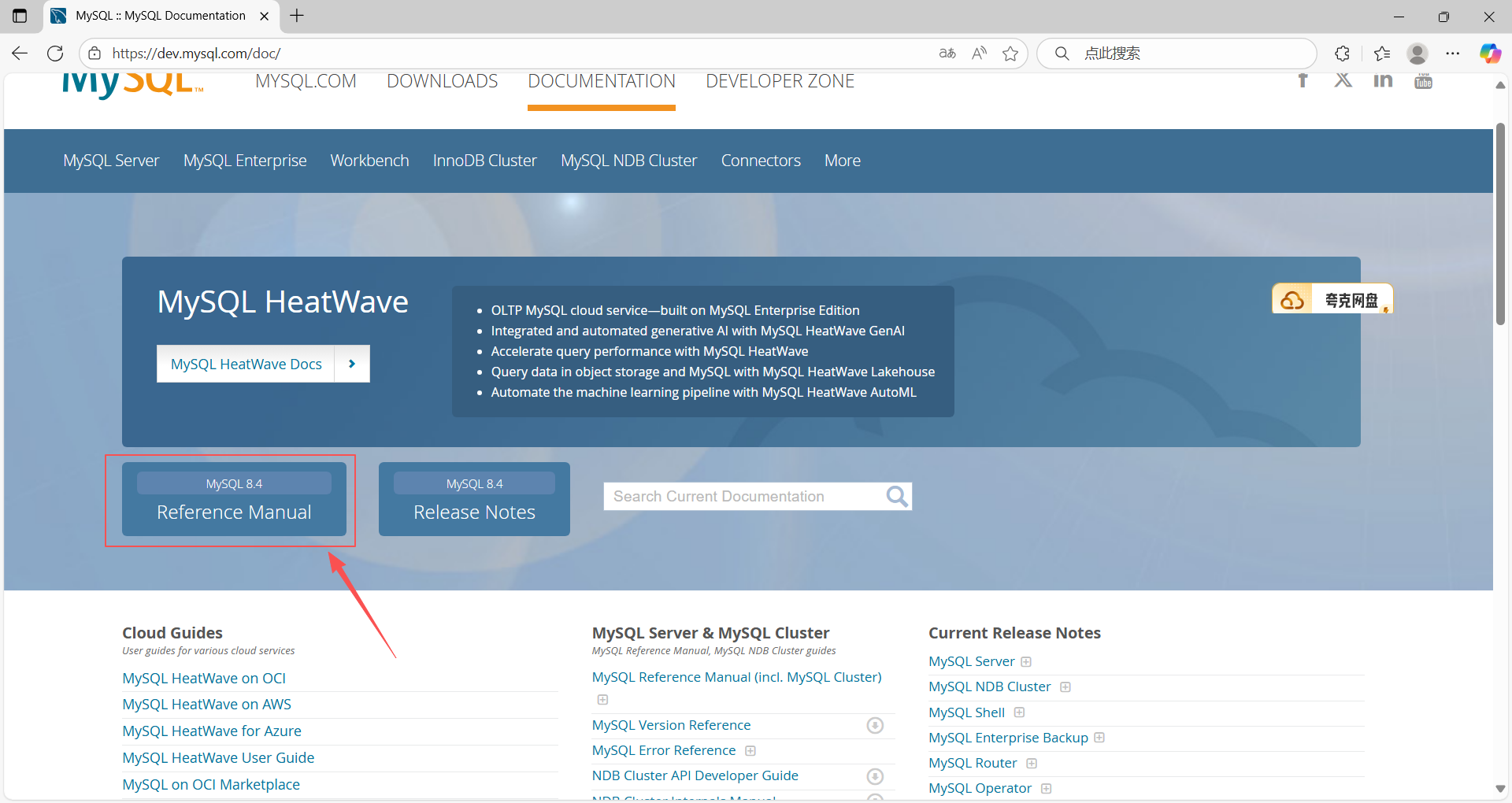
Task: Click the browser back arrow
Action: tap(20, 54)
